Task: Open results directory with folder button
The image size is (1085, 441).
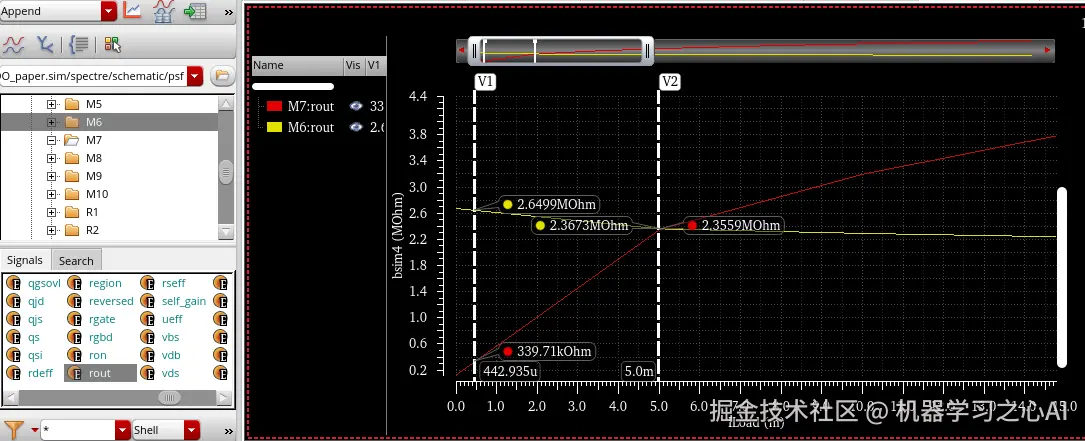Action: tap(221, 75)
